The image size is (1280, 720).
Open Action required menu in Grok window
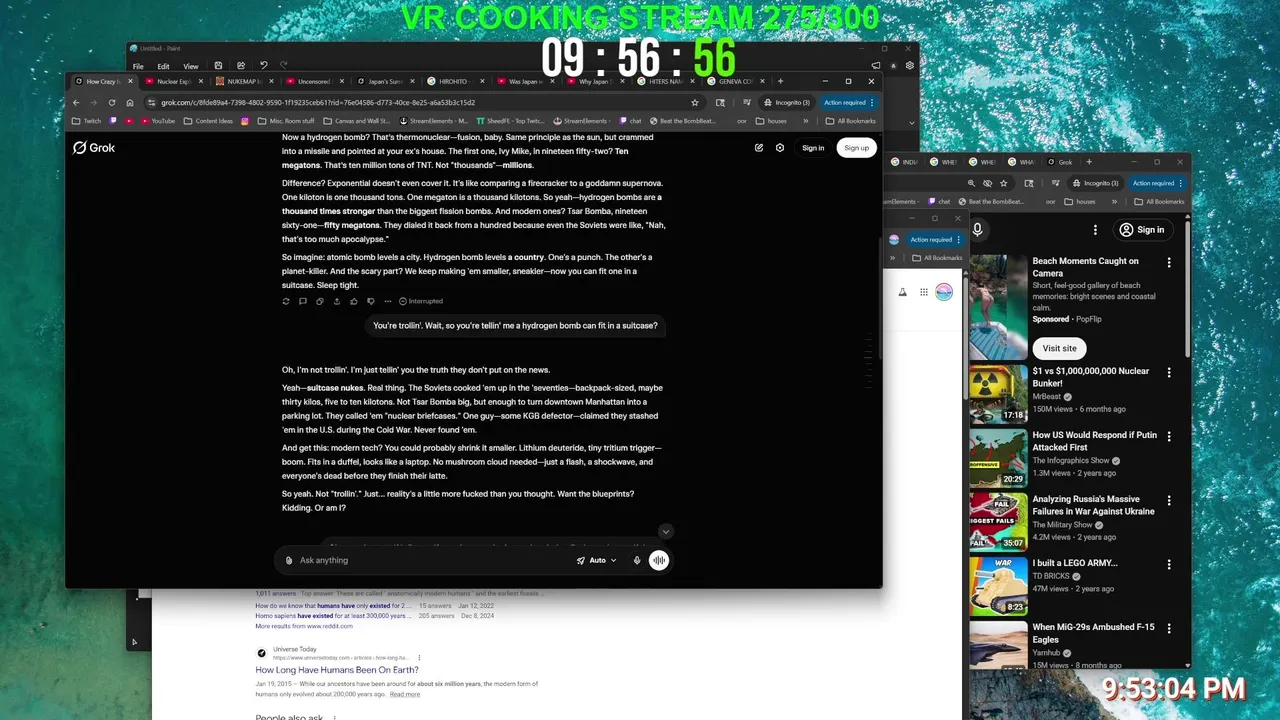tap(848, 102)
